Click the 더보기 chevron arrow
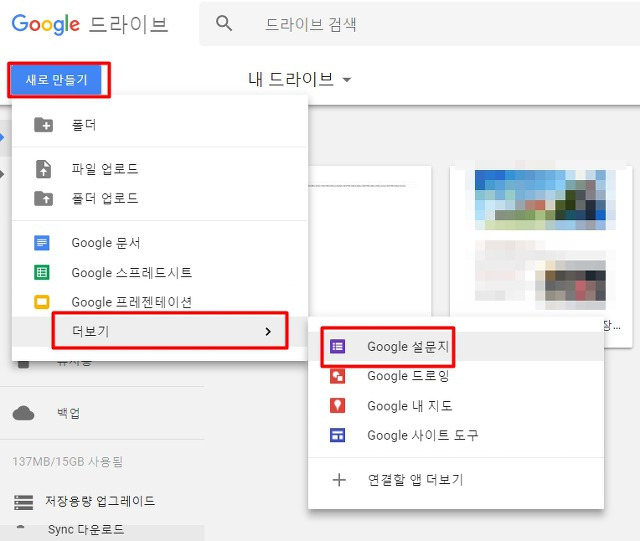The image size is (640, 541). click(x=268, y=332)
